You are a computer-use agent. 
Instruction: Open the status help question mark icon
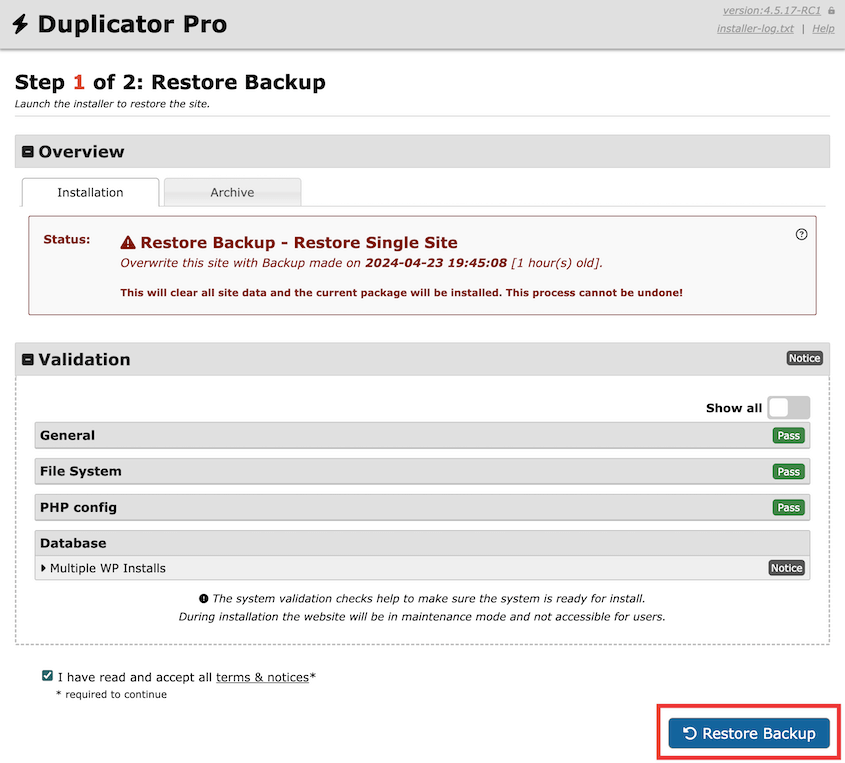pos(801,234)
